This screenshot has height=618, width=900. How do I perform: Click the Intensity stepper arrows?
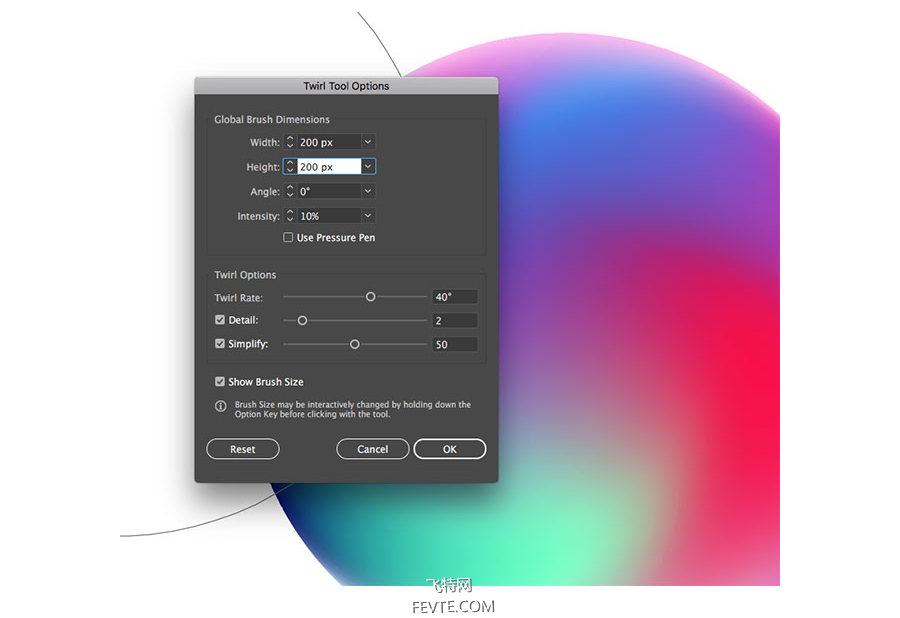point(290,216)
